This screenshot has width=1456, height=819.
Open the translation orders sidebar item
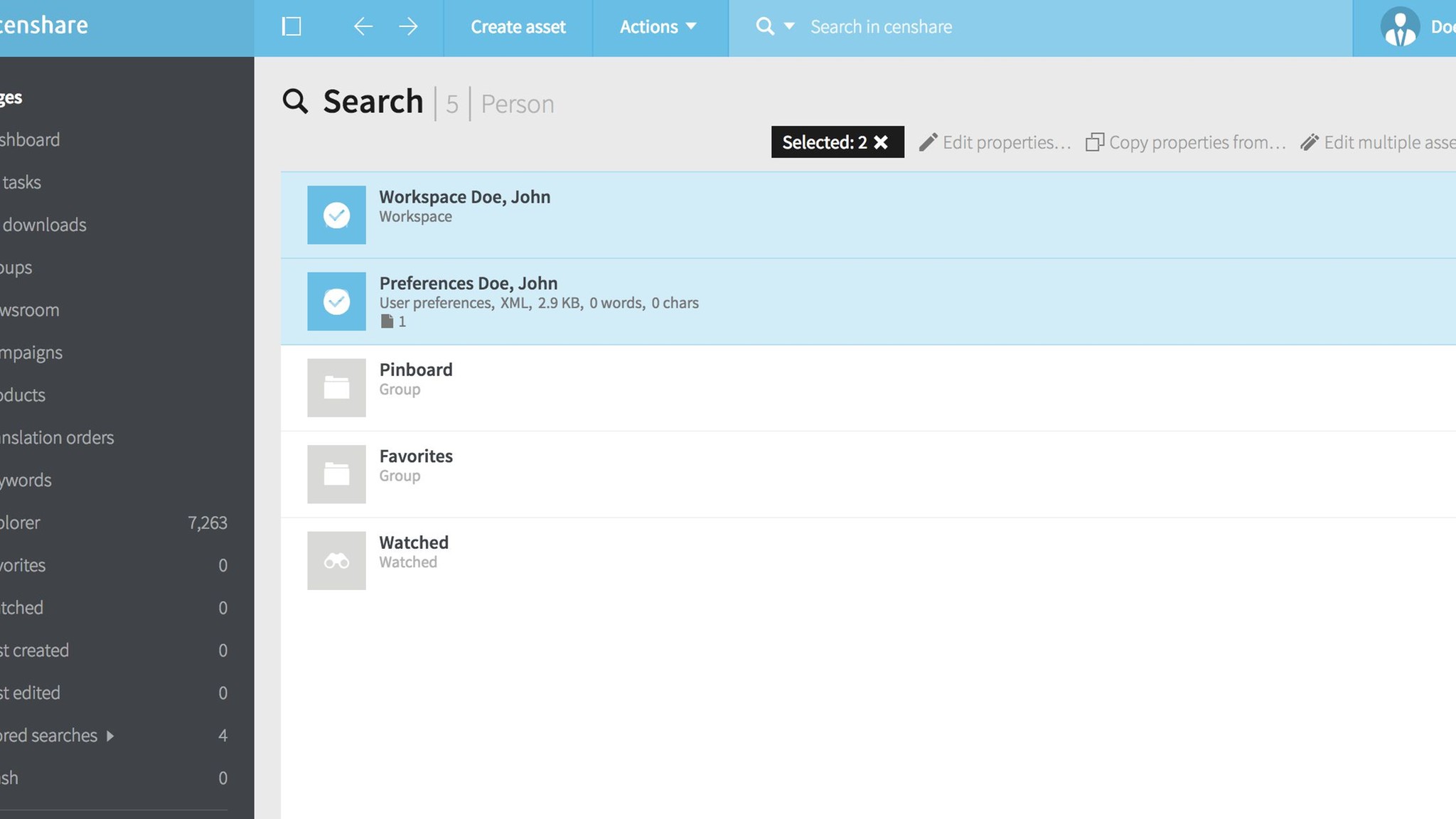coord(57,438)
